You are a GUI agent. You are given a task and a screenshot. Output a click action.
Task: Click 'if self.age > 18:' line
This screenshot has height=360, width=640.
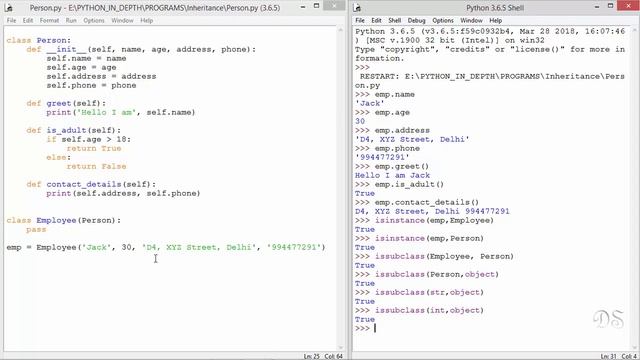pos(89,139)
